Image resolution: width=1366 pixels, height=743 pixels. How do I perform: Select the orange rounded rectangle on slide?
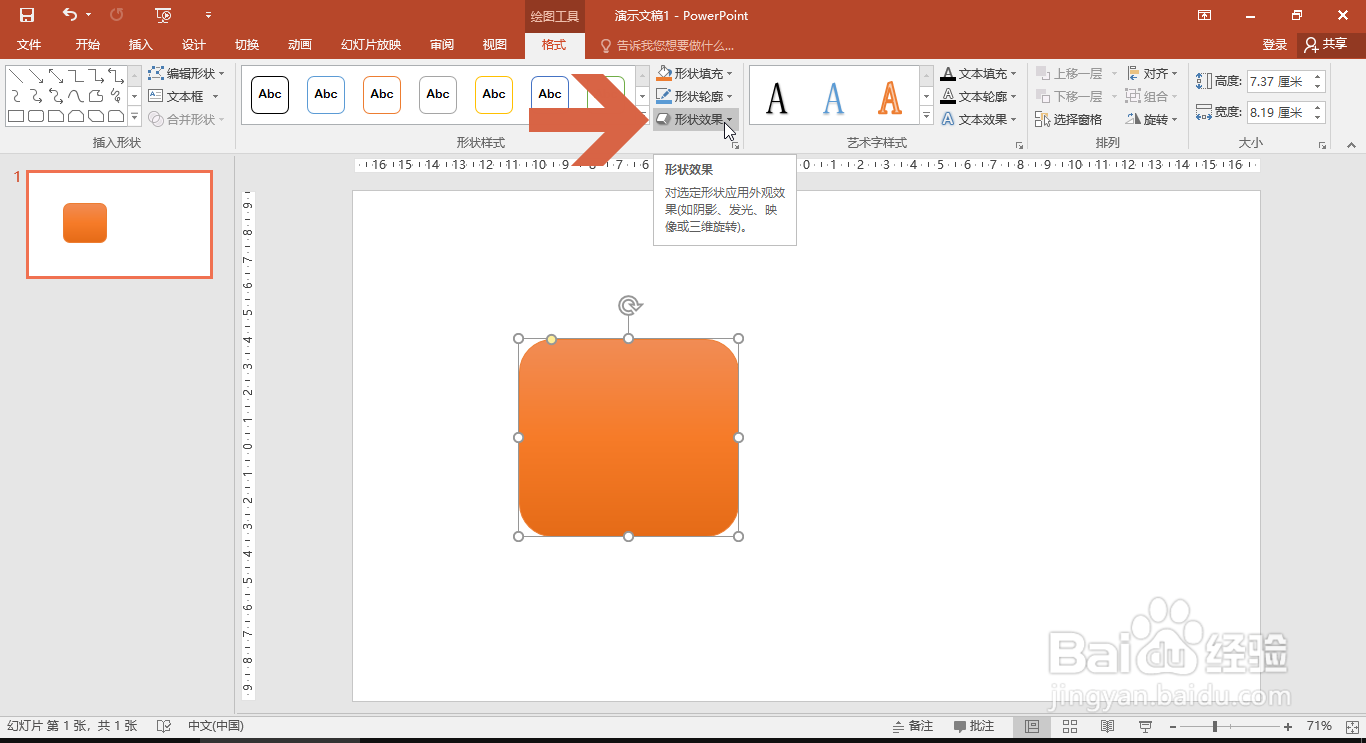pos(628,437)
